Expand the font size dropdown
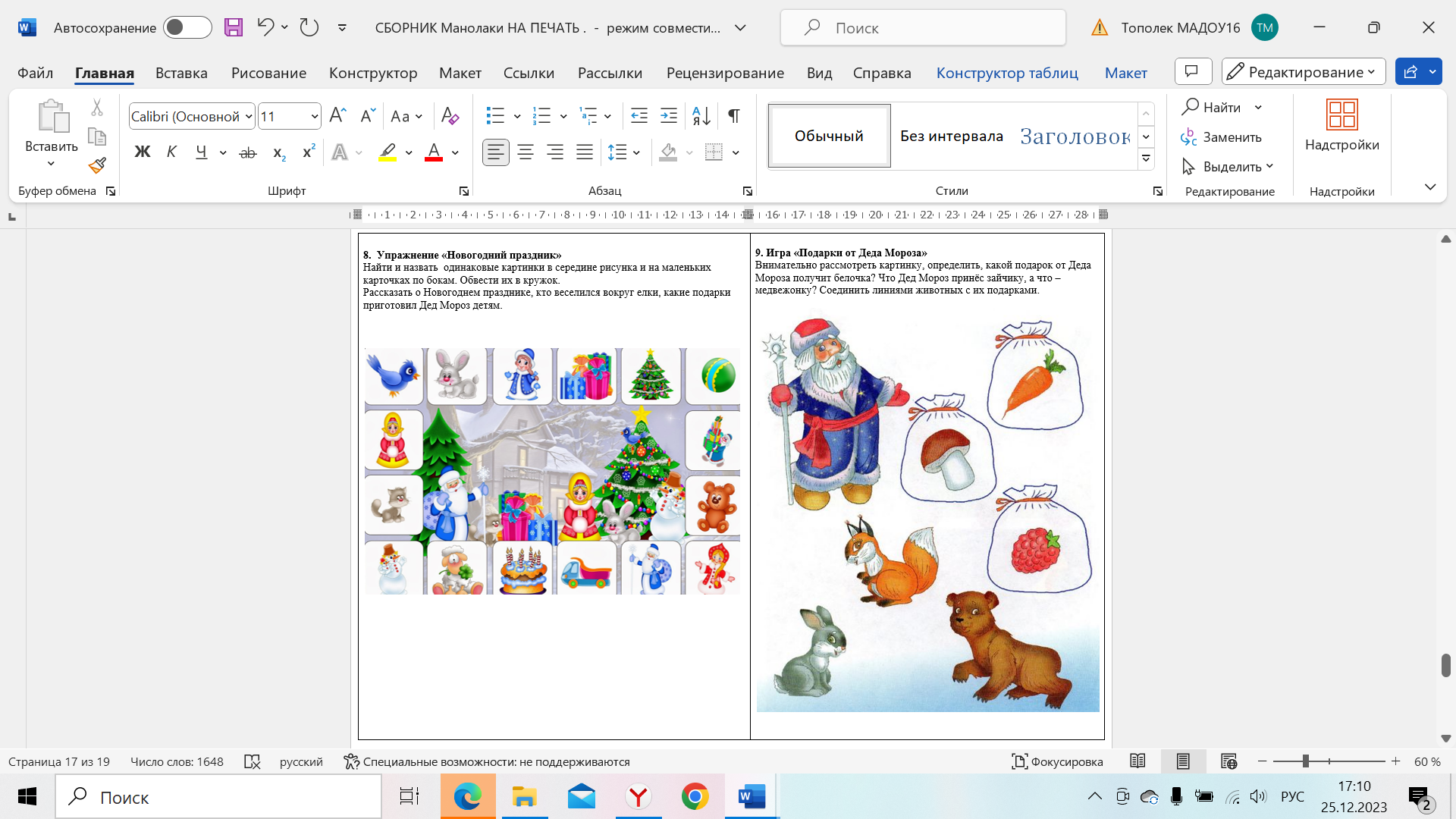Viewport: 1456px width, 819px height. (314, 116)
